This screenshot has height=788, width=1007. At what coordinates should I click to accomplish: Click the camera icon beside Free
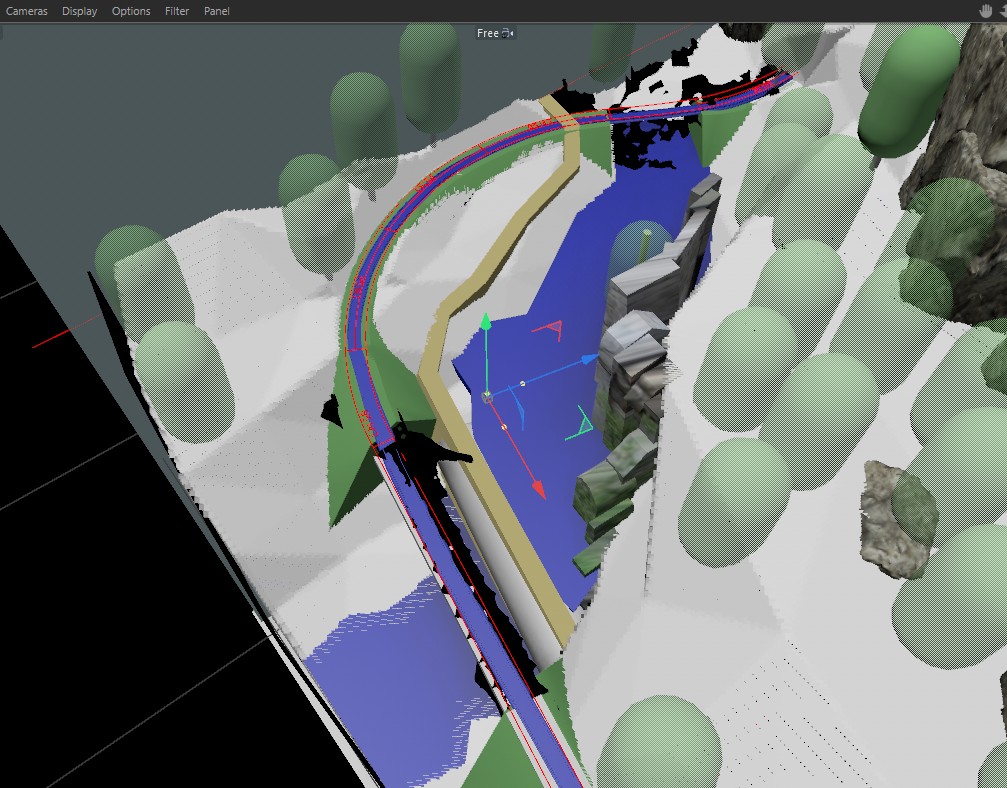click(x=507, y=33)
